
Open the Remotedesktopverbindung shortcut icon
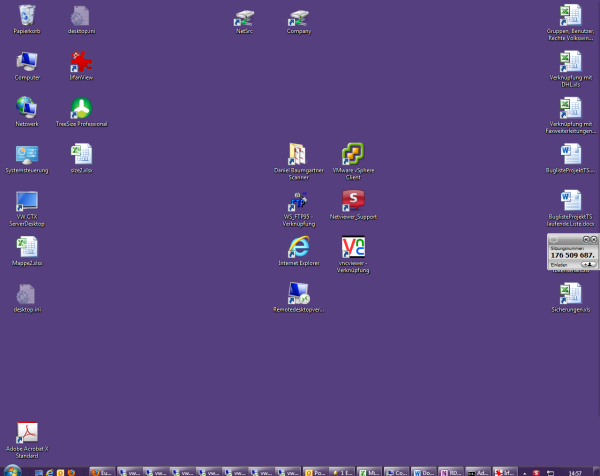[299, 297]
